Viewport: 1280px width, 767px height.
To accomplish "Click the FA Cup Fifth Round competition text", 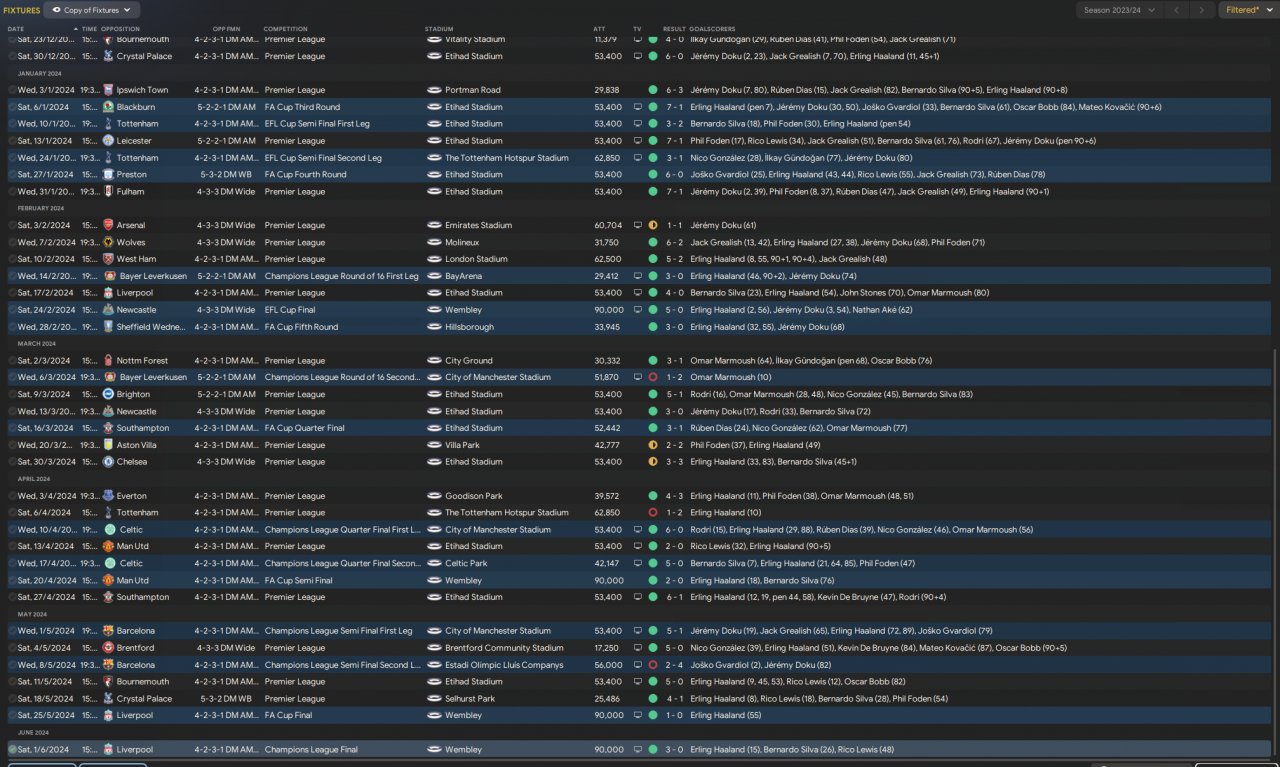I will 301,327.
